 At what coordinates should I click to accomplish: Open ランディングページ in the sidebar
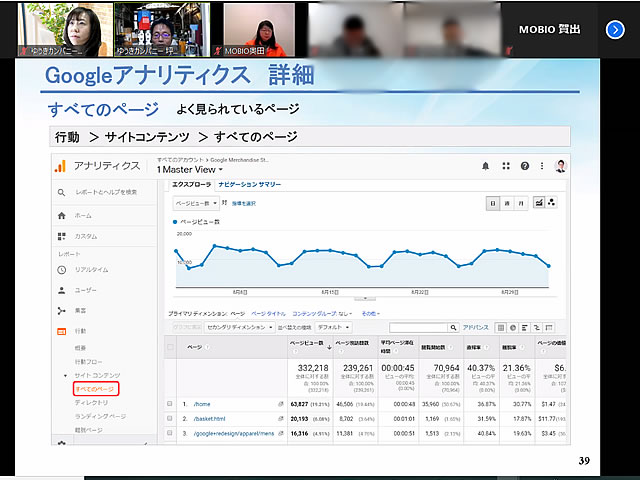(x=100, y=416)
